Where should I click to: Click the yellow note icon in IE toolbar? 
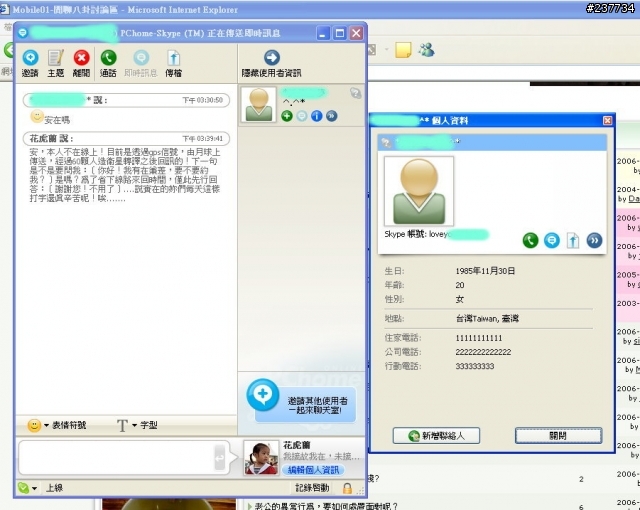[403, 50]
